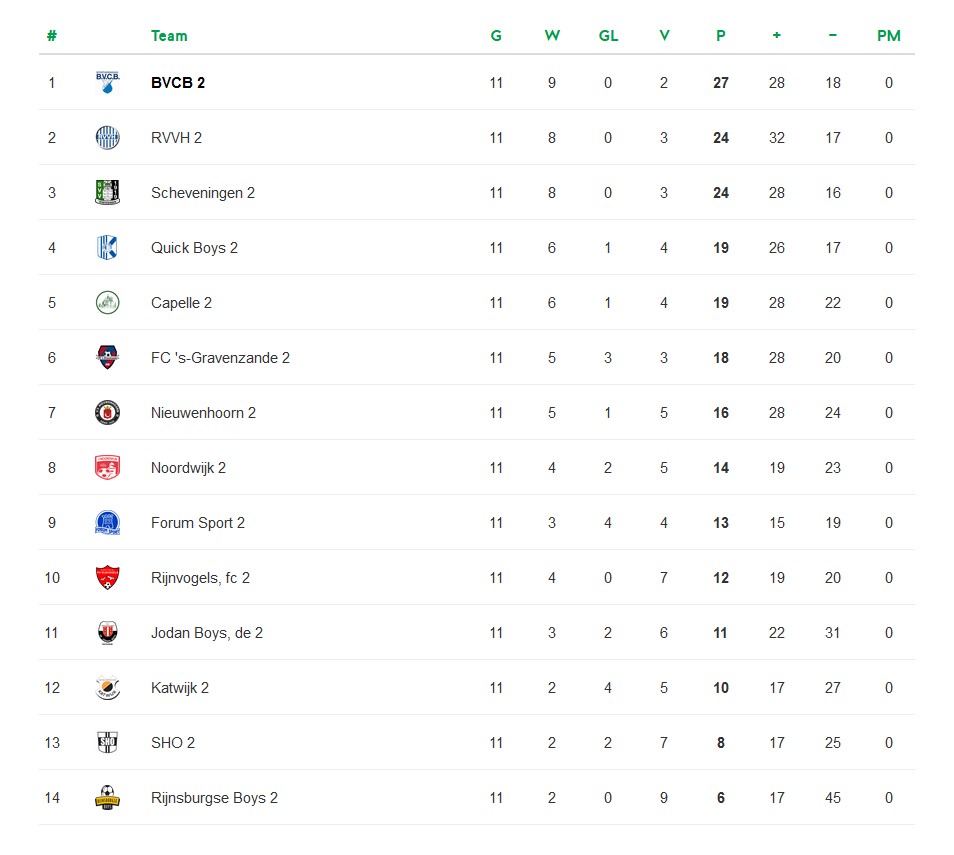The image size is (954, 855).
Task: Open the Scheveningen team logo
Action: 108,192
